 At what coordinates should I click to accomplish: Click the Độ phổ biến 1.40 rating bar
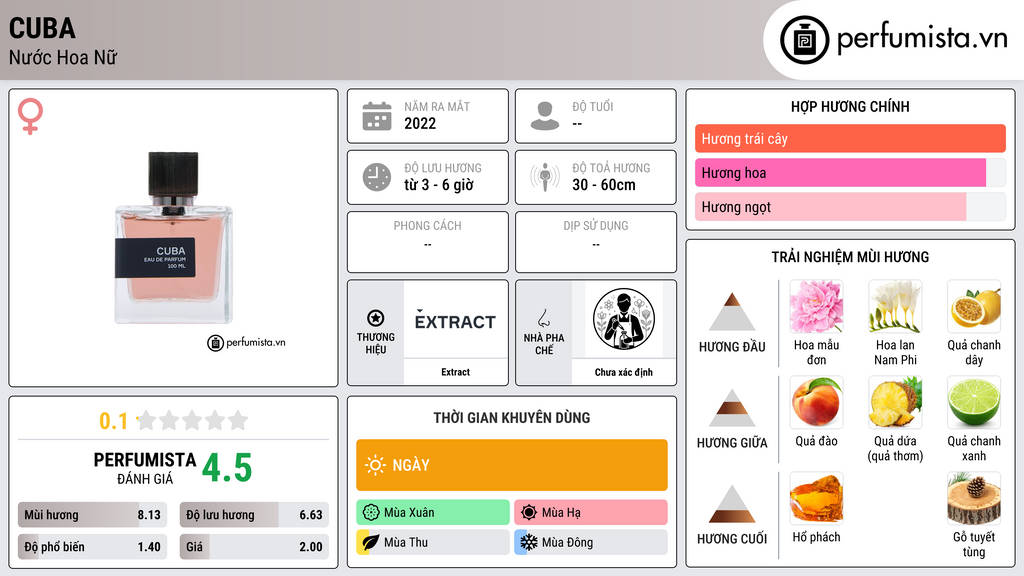point(93,547)
